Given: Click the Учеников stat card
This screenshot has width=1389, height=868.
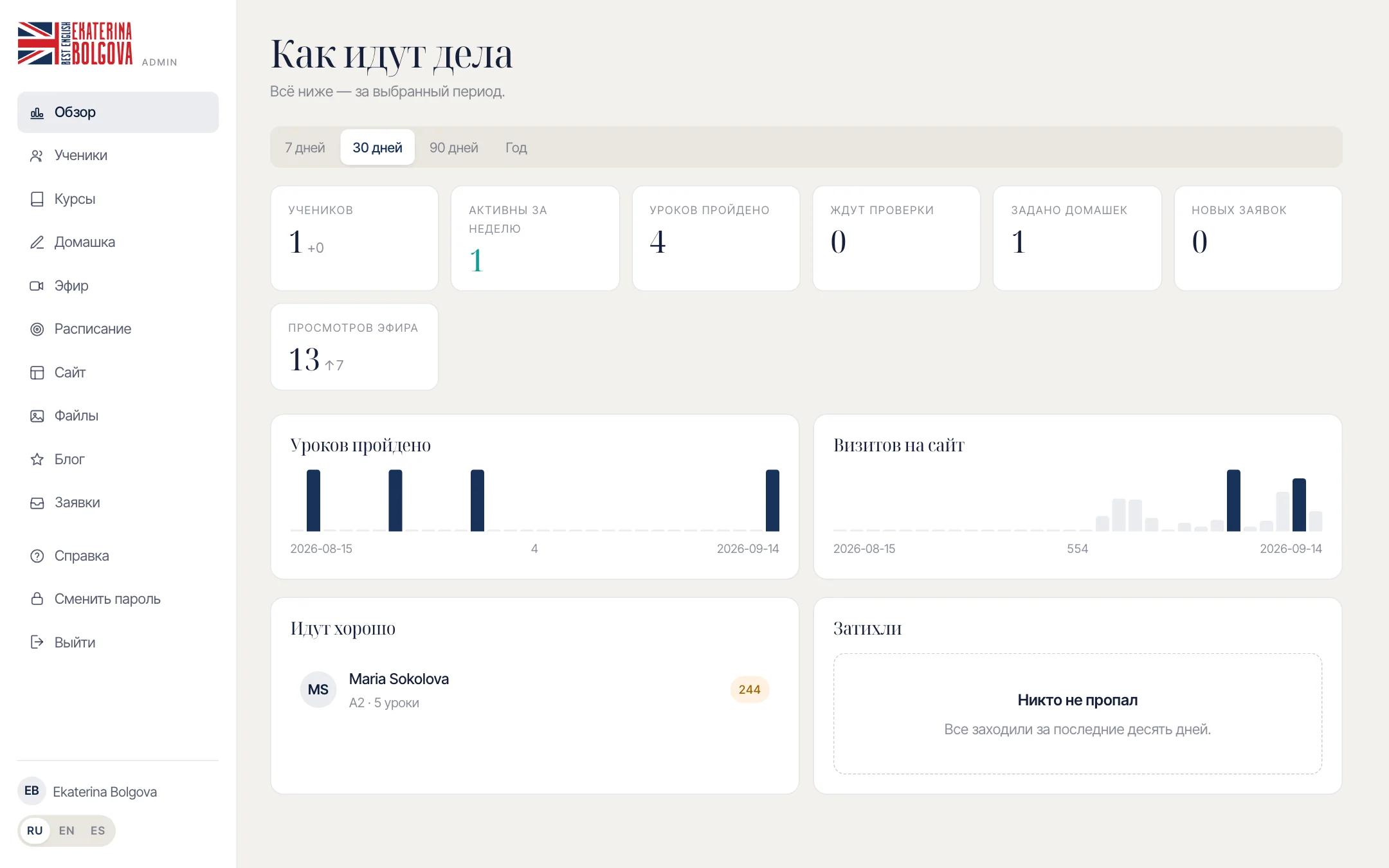Looking at the screenshot, I should click(x=354, y=239).
